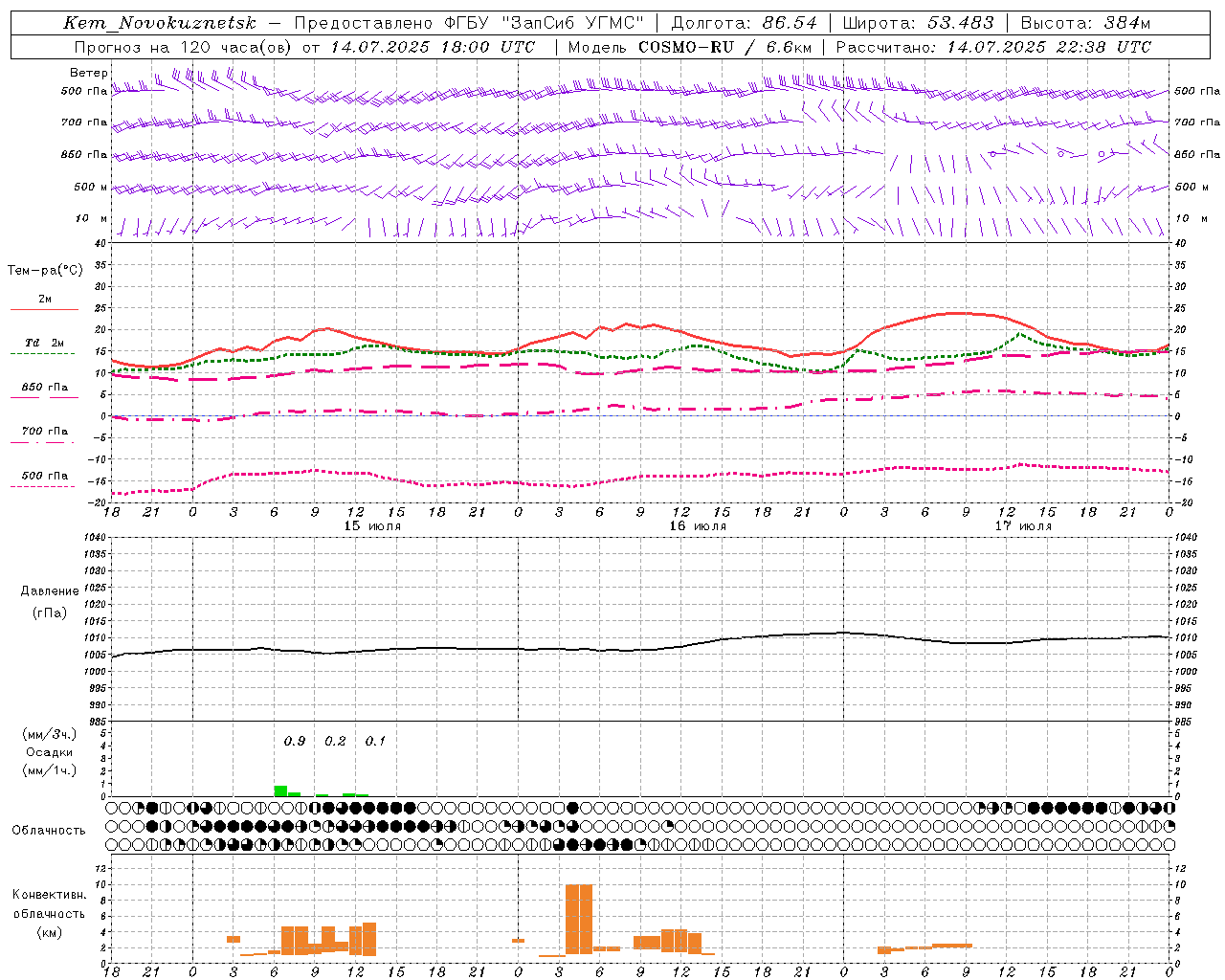Click the "(км)" convective cloud units label
This screenshot has width=1225, height=980.
[x=49, y=932]
